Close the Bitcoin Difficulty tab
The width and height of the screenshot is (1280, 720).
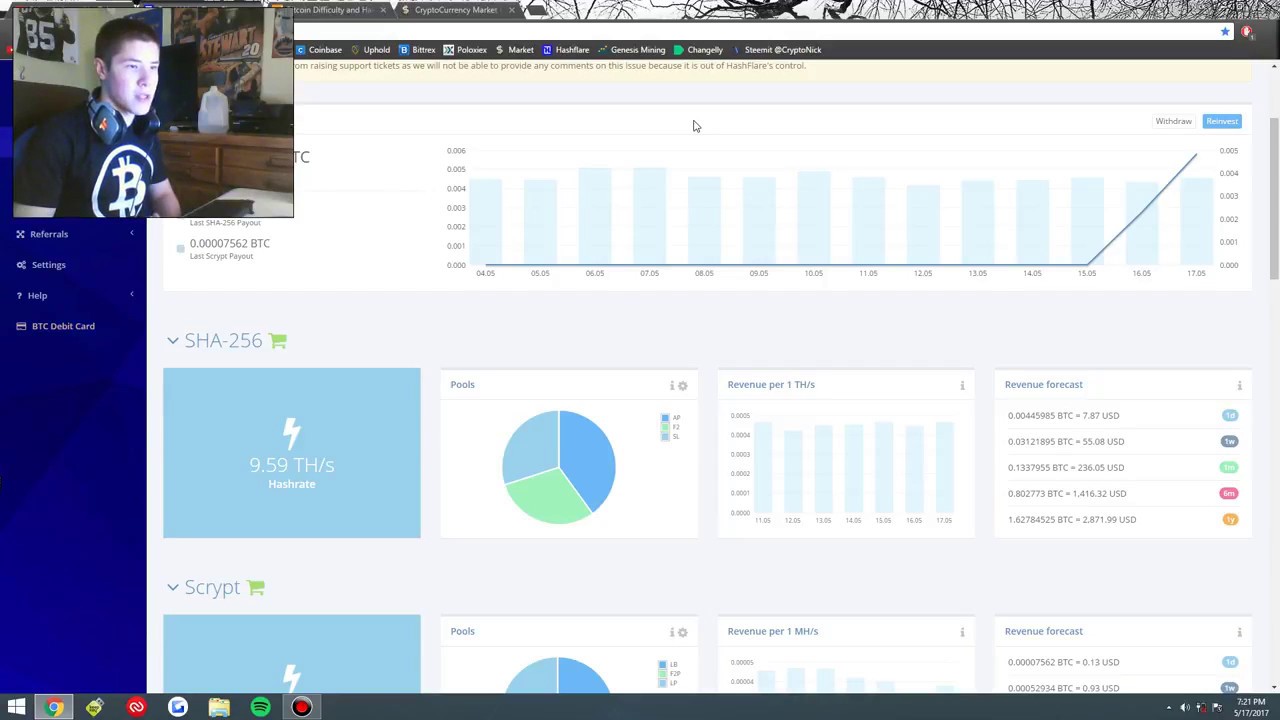tap(382, 10)
